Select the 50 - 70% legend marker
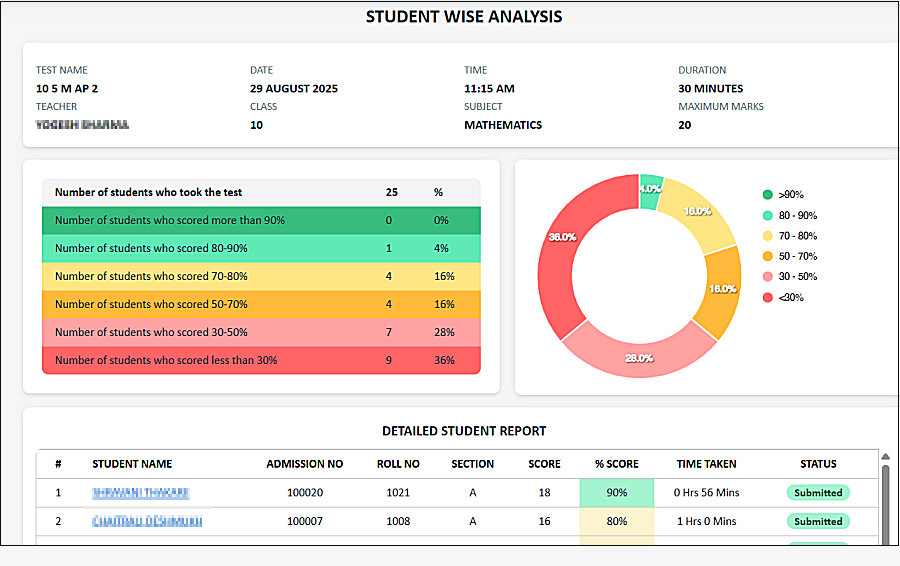 [x=768, y=257]
